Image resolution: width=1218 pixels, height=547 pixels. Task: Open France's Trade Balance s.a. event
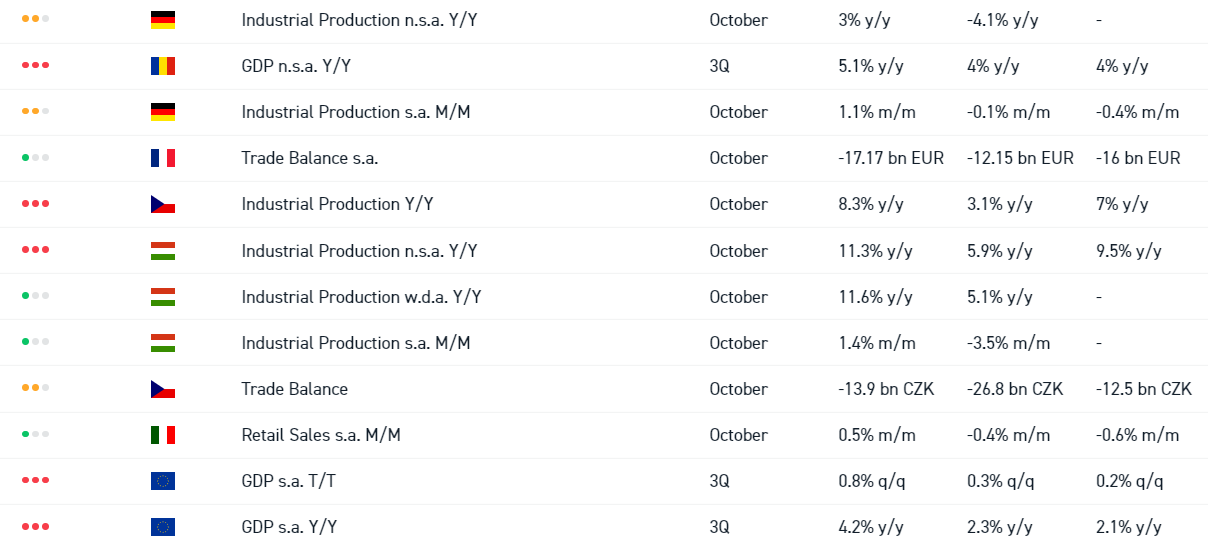(x=309, y=158)
